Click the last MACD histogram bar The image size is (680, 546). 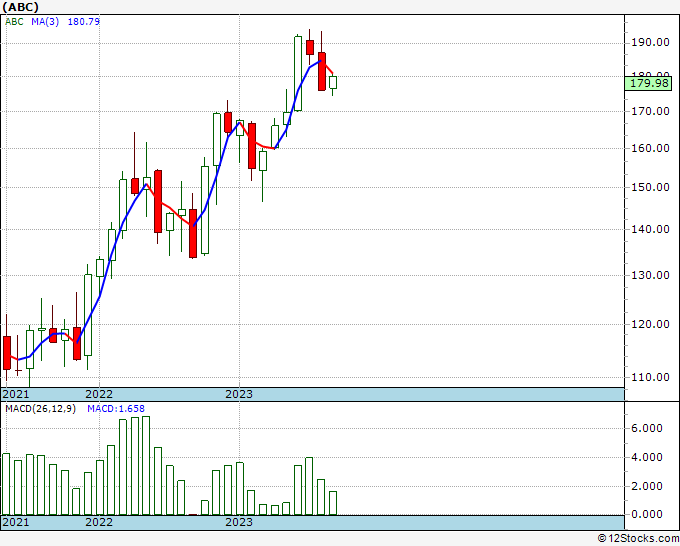pyautogui.click(x=333, y=503)
